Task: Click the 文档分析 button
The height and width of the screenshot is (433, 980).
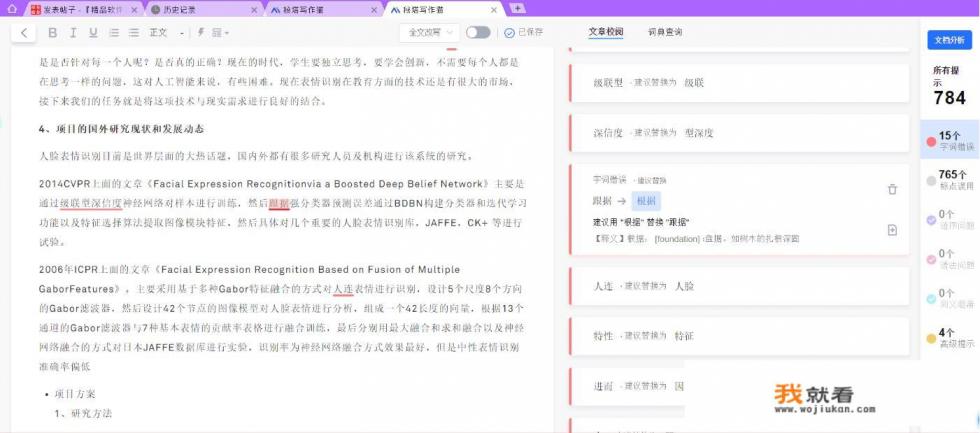Action: (x=949, y=40)
